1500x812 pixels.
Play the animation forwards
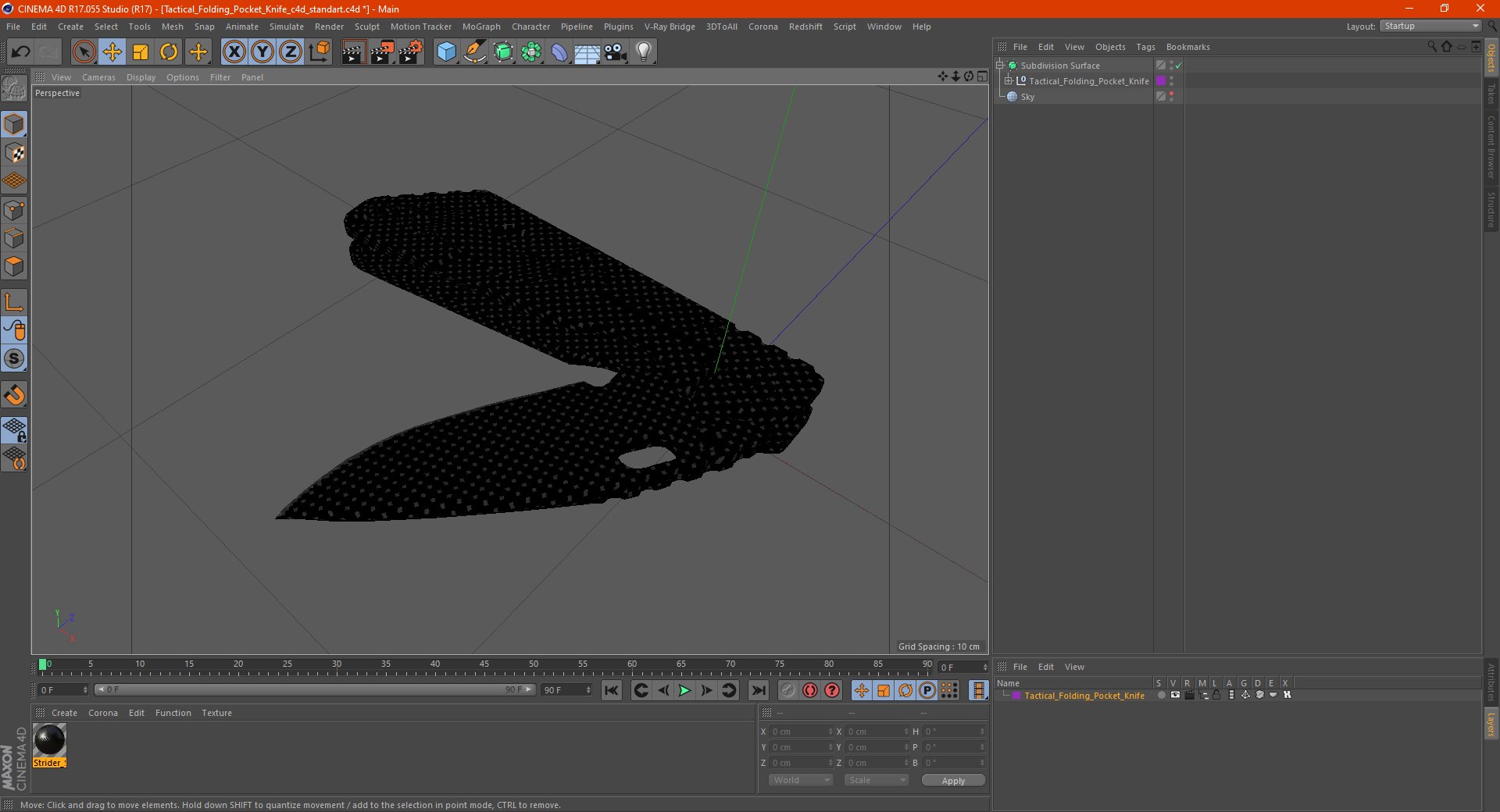[x=684, y=690]
